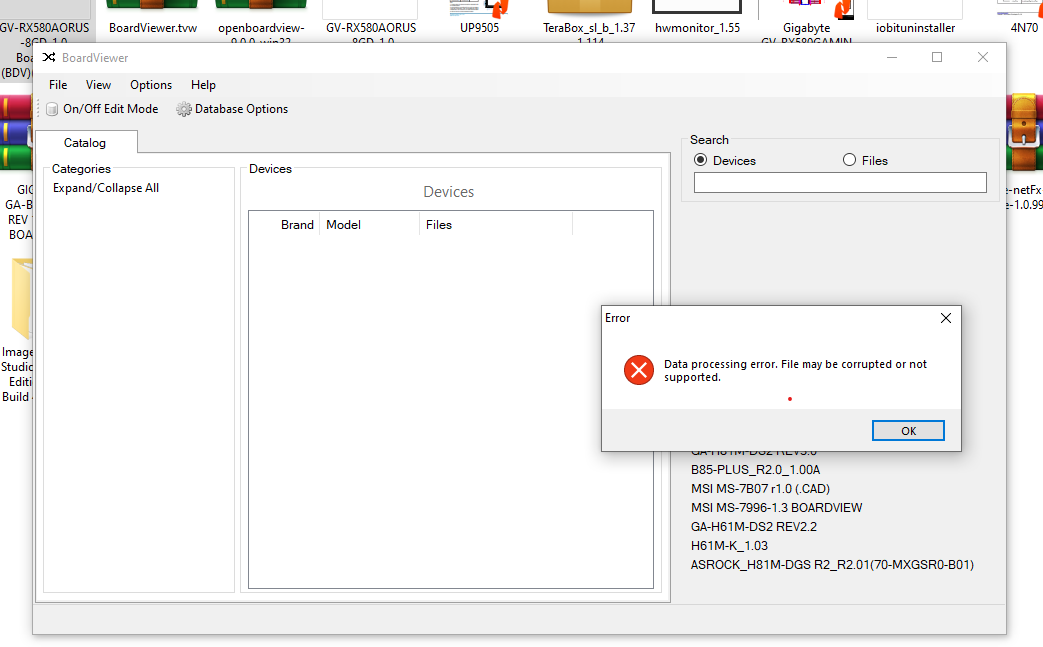Screen dimensions: 1043x647
Task: Toggle On/Off Edit Mode
Action: [x=102, y=108]
